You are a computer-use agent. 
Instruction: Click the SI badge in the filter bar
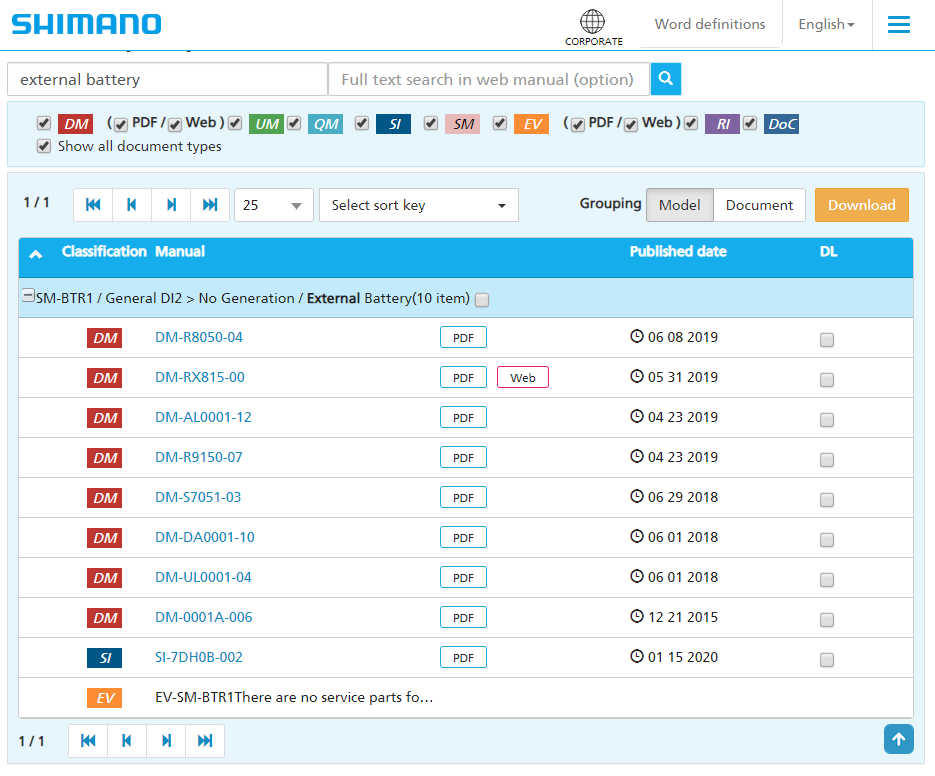click(394, 124)
